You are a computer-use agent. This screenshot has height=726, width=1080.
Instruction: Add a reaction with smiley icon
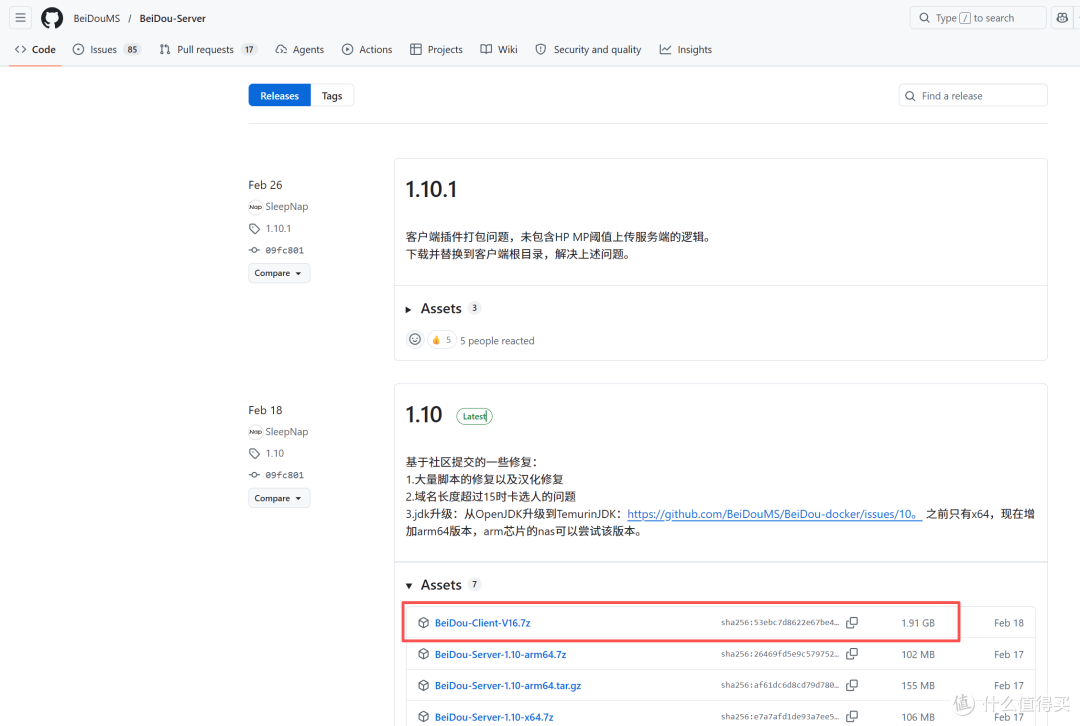pos(415,340)
